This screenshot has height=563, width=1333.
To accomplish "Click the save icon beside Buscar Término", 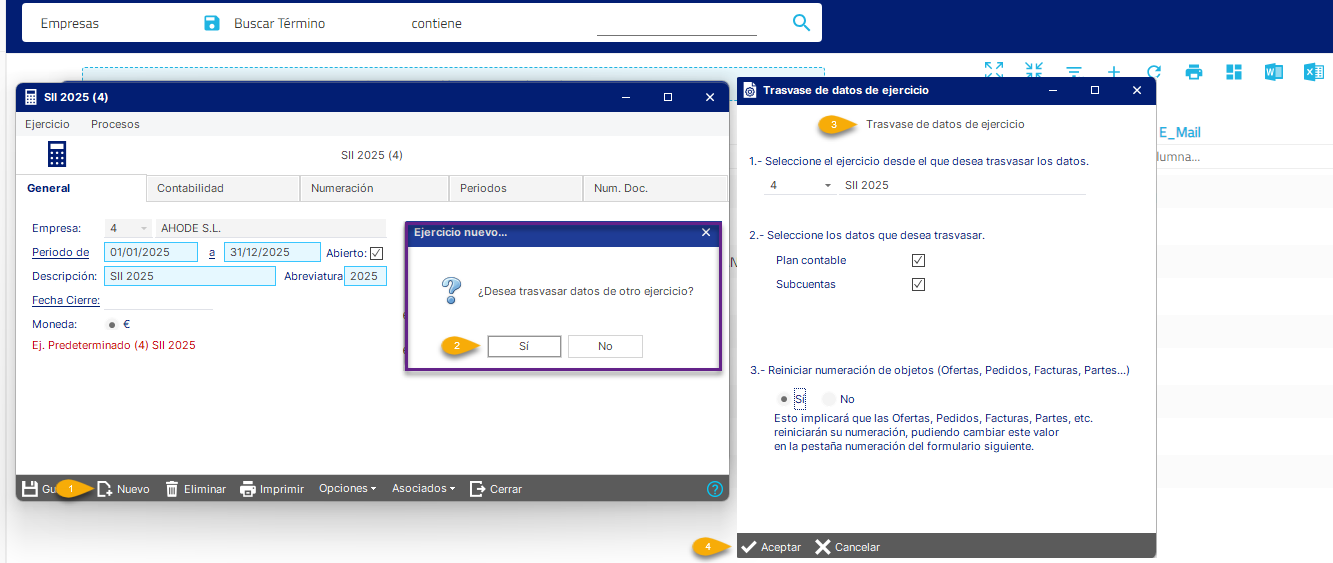I will tap(211, 23).
